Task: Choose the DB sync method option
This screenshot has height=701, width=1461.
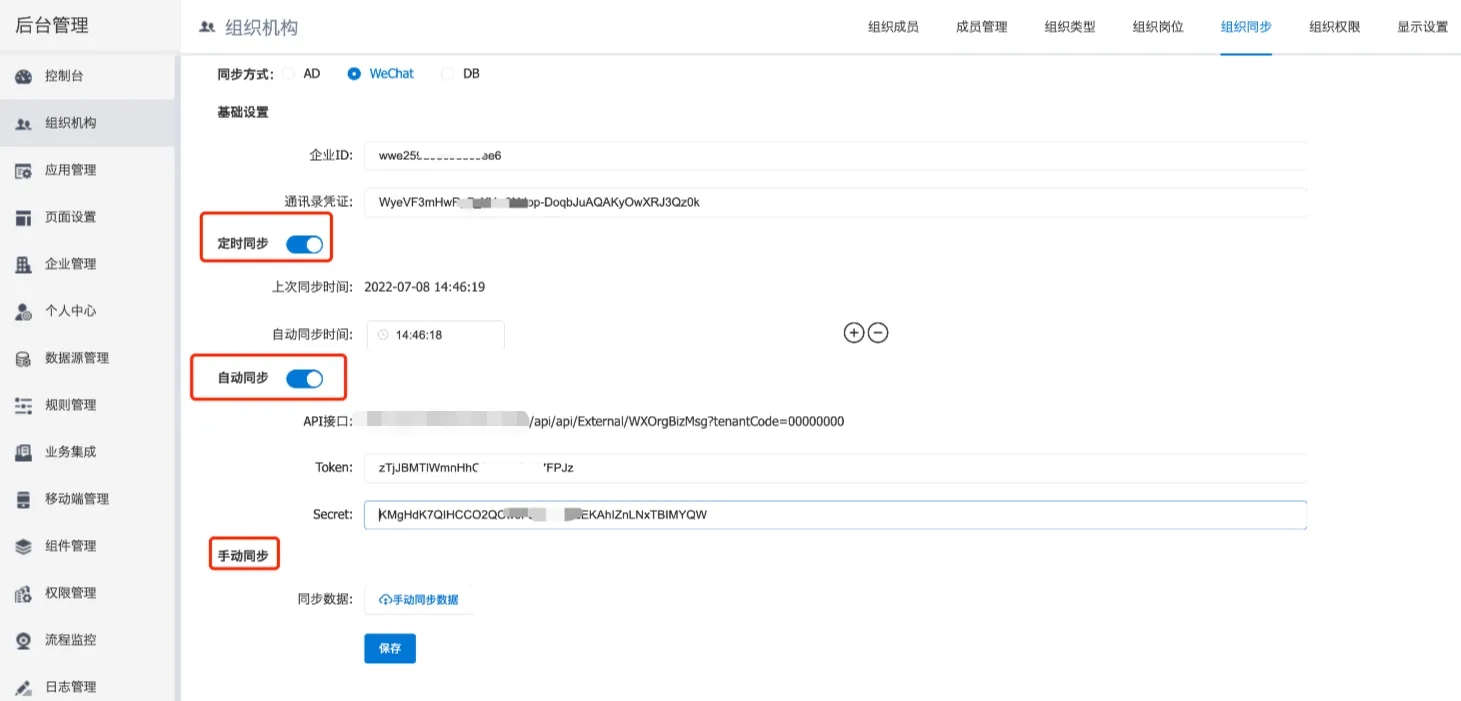Action: tap(447, 74)
